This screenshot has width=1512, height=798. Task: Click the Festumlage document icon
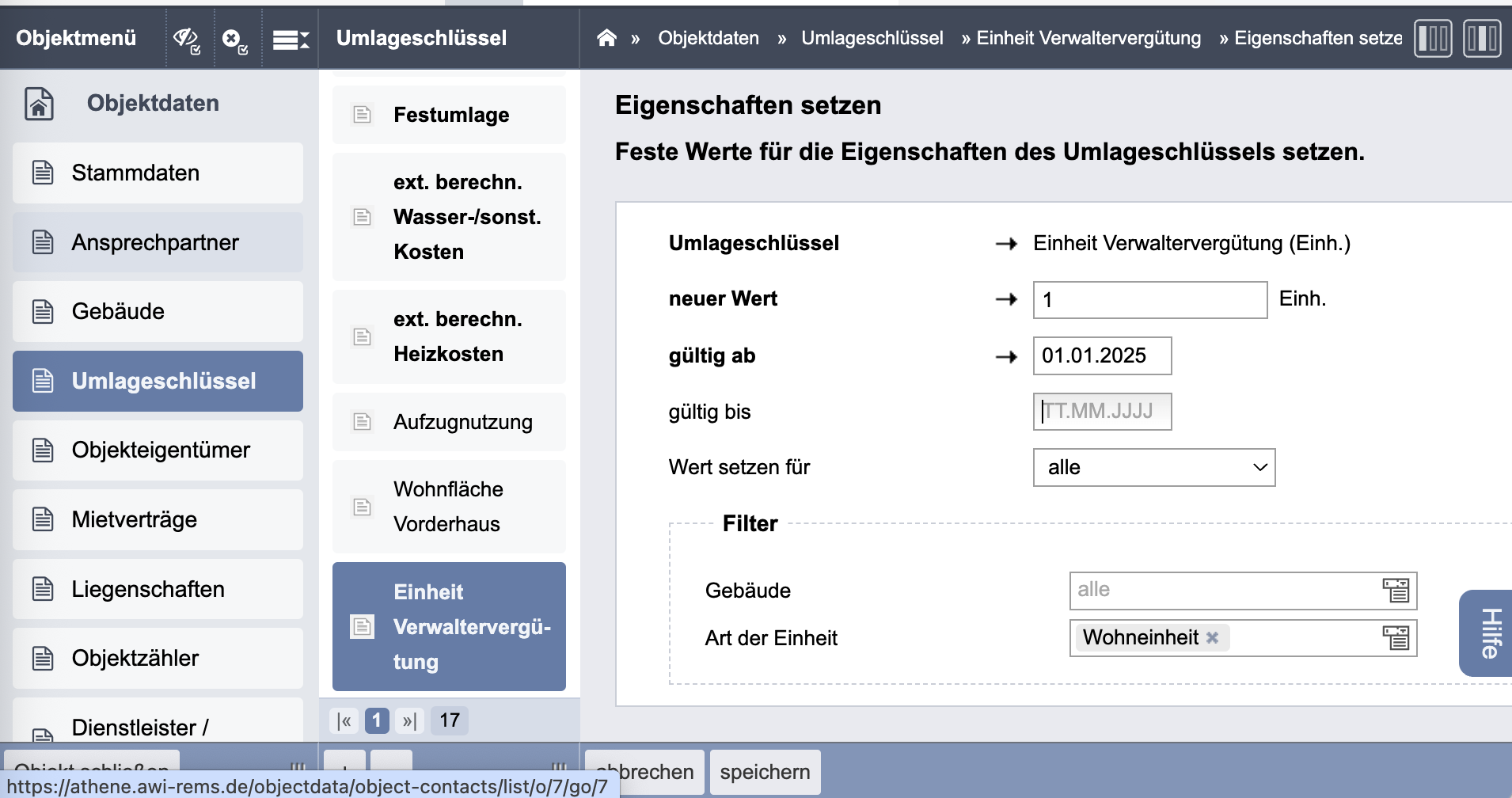tap(362, 115)
